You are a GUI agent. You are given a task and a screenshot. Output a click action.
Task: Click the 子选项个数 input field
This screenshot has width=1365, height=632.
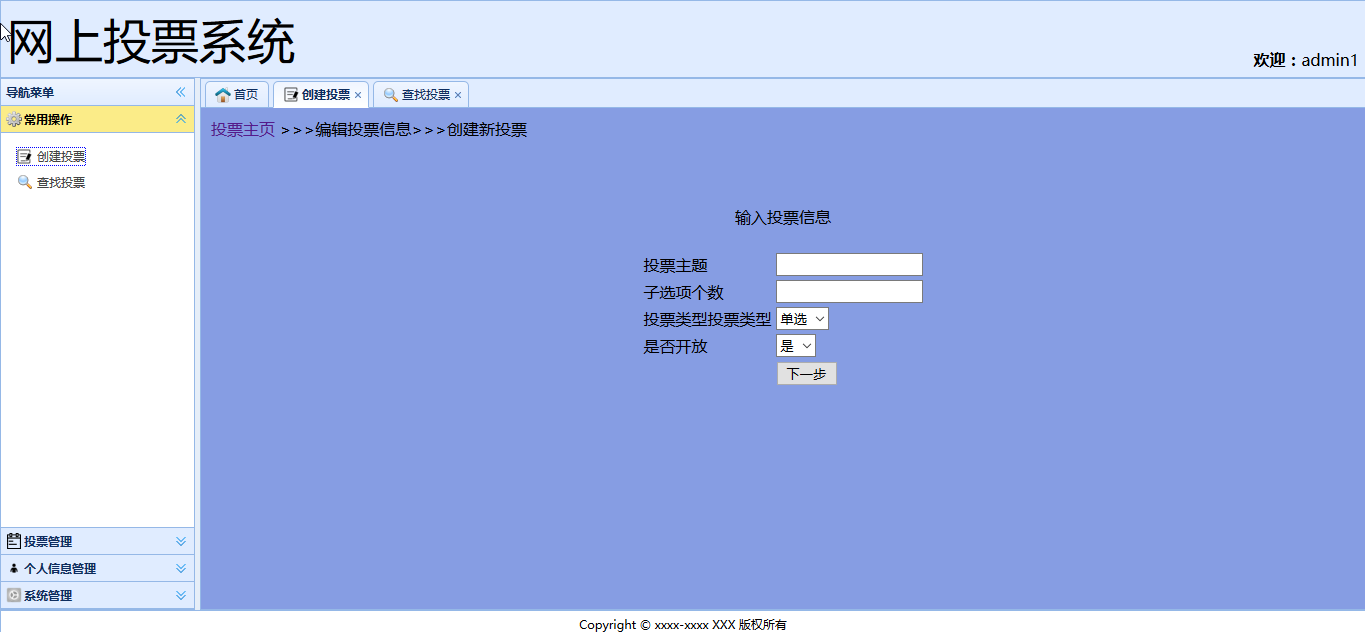click(849, 291)
